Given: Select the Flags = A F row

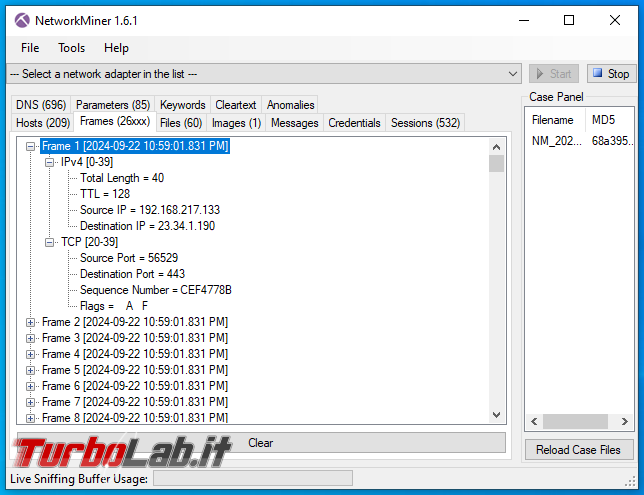Looking at the screenshot, I should point(114,306).
